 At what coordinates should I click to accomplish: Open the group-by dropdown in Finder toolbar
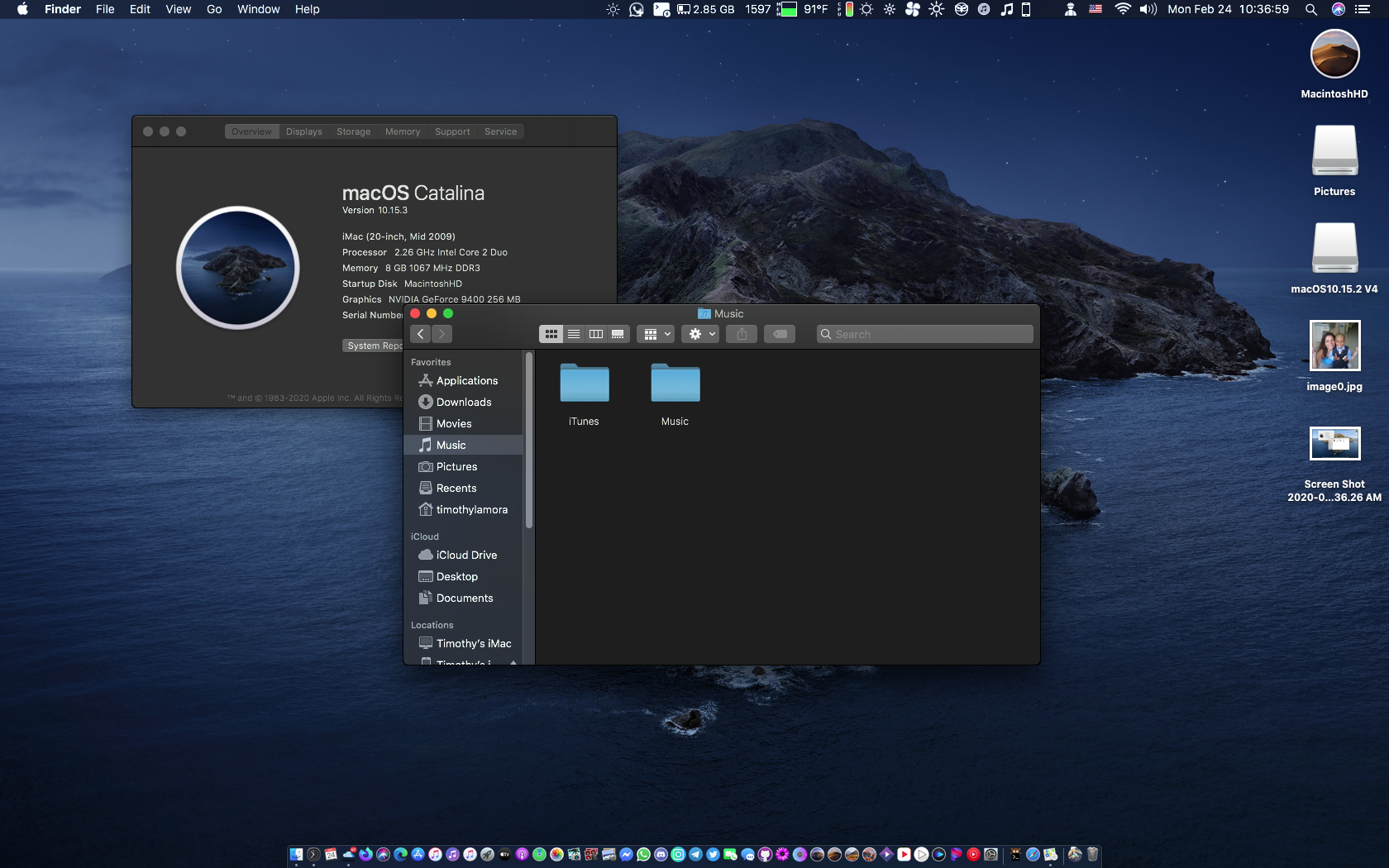click(656, 334)
